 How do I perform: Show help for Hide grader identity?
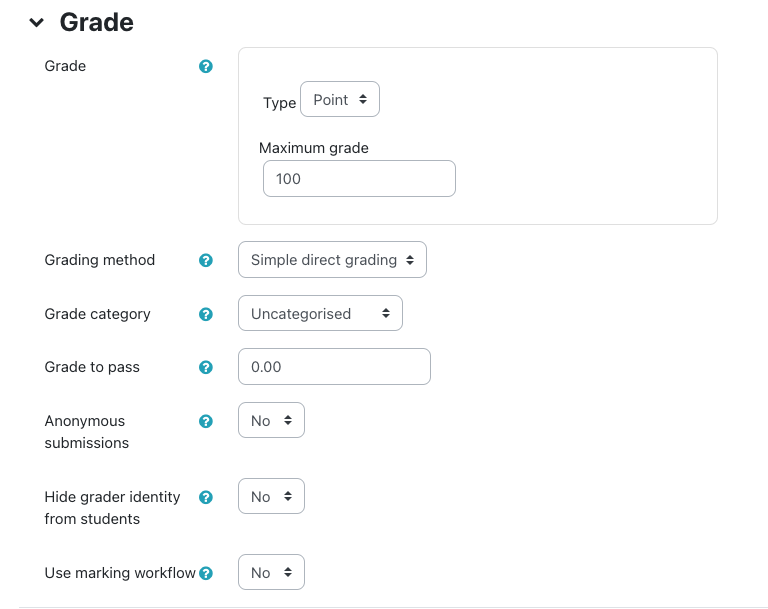tap(206, 497)
